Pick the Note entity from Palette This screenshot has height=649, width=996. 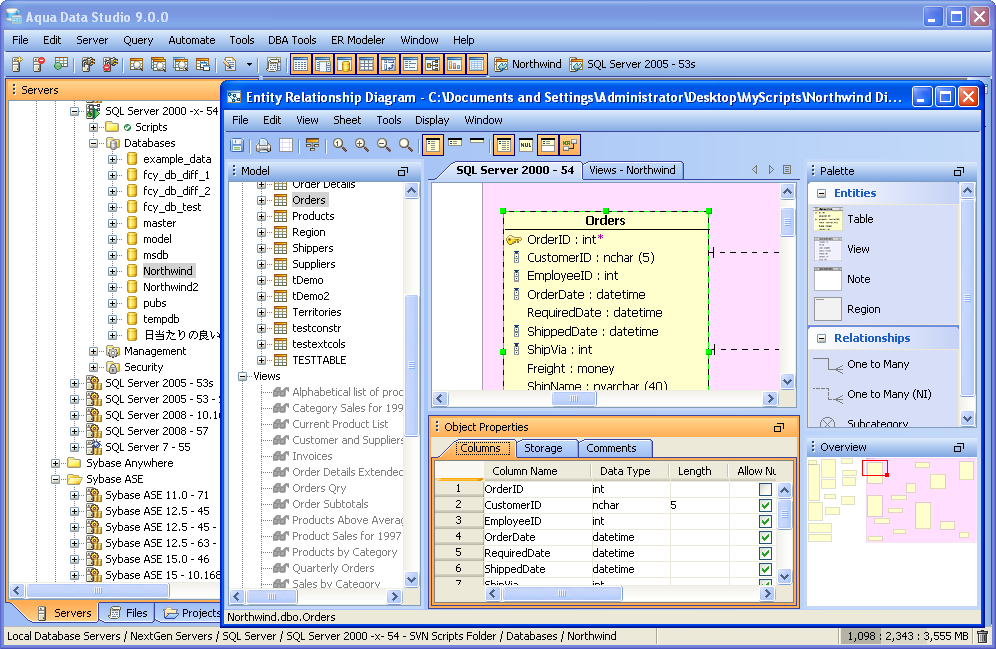point(858,279)
